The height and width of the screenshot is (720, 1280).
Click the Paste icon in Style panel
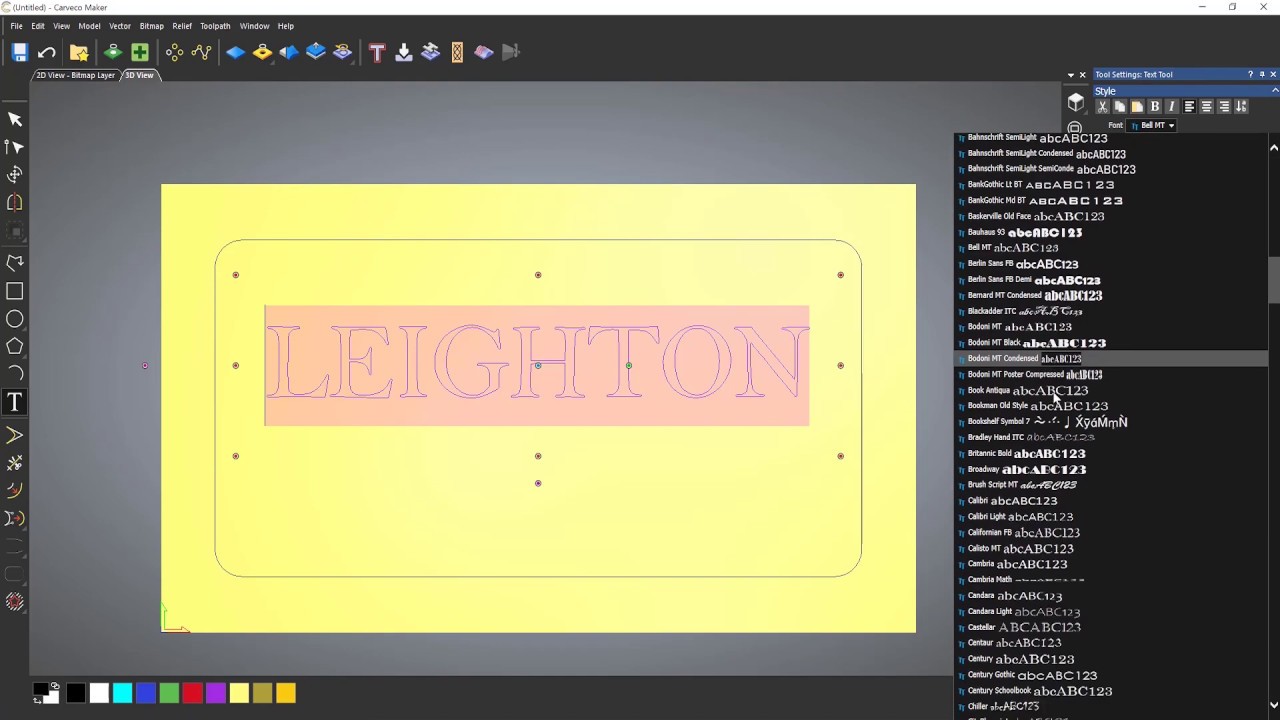pos(1136,107)
